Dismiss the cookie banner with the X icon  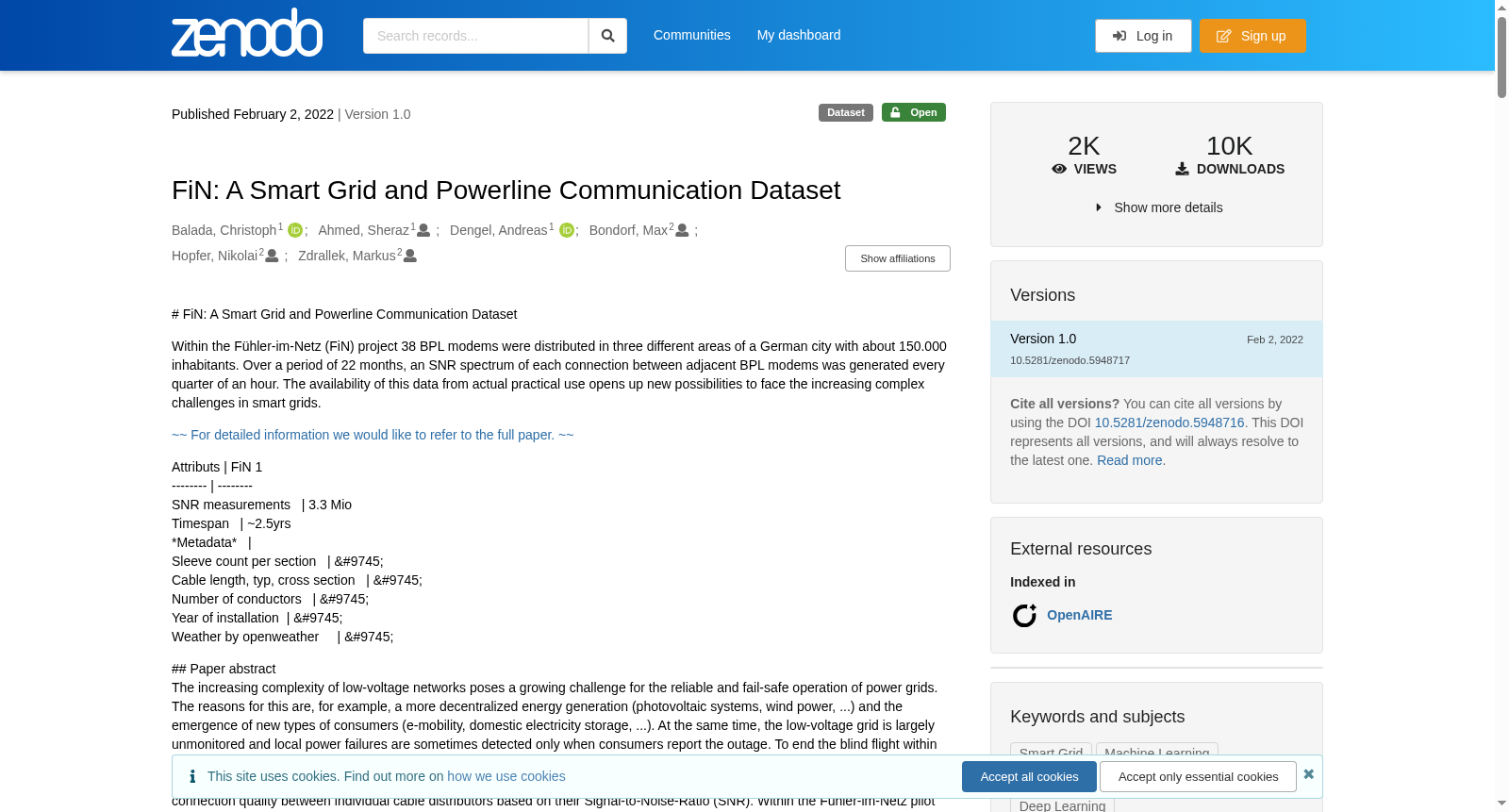tap(1308, 774)
